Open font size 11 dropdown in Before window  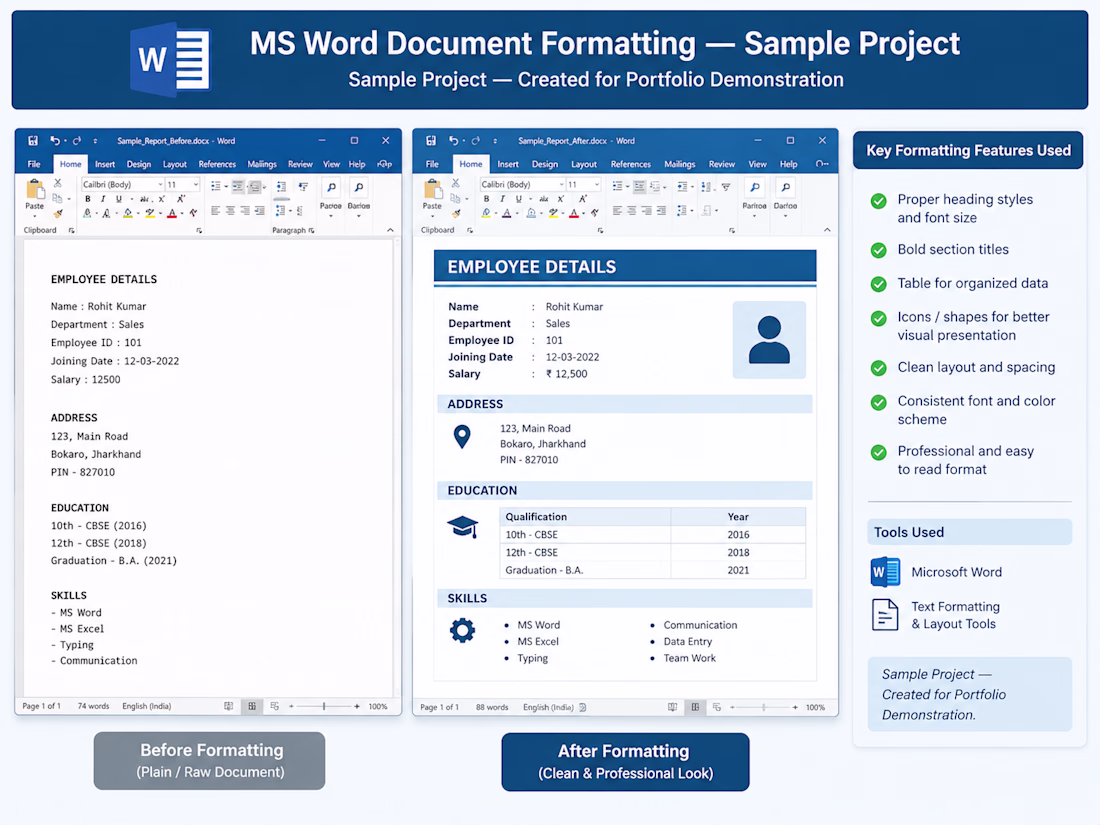click(182, 185)
